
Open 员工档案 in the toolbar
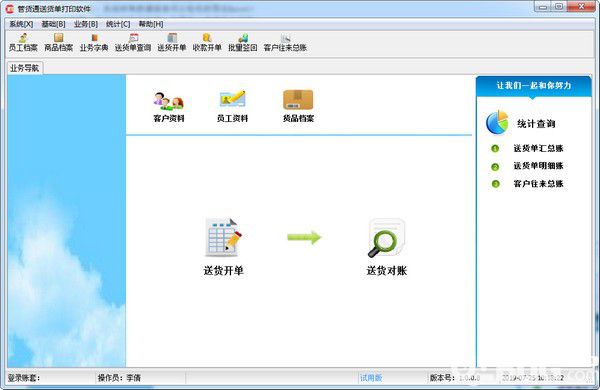(23, 42)
